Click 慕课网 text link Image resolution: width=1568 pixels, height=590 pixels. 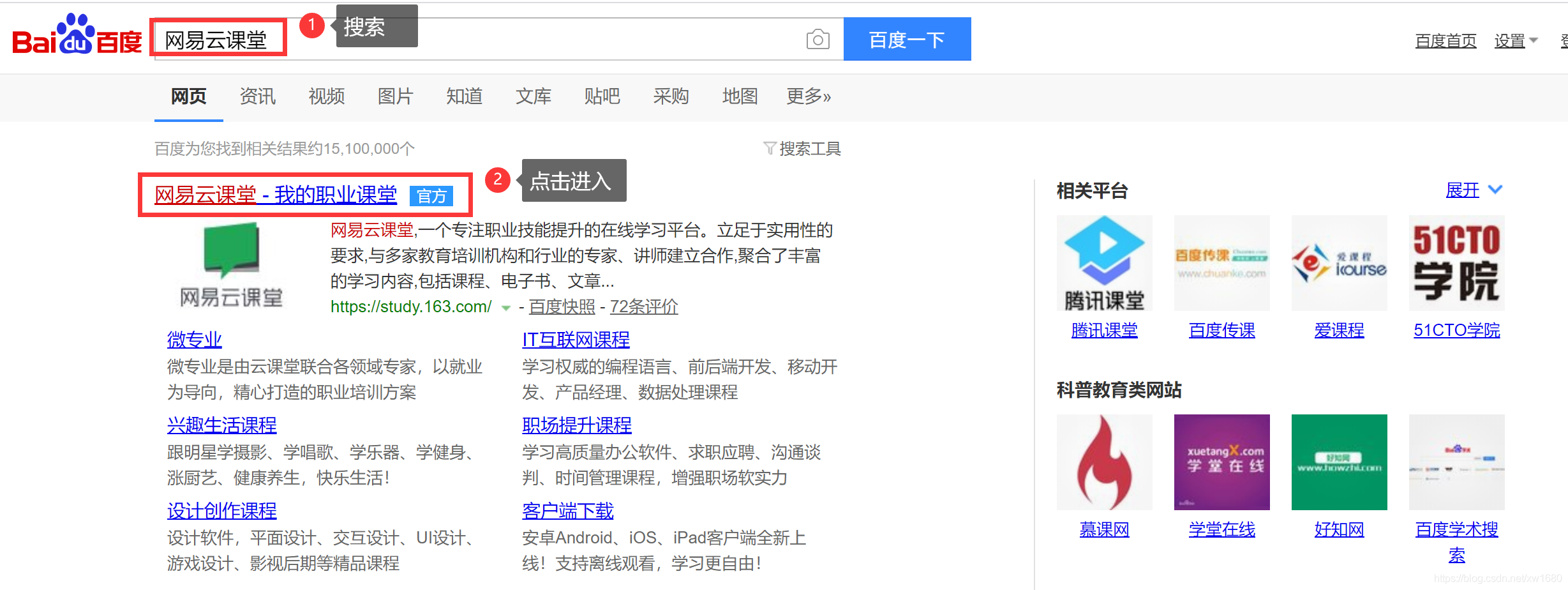(x=1104, y=529)
